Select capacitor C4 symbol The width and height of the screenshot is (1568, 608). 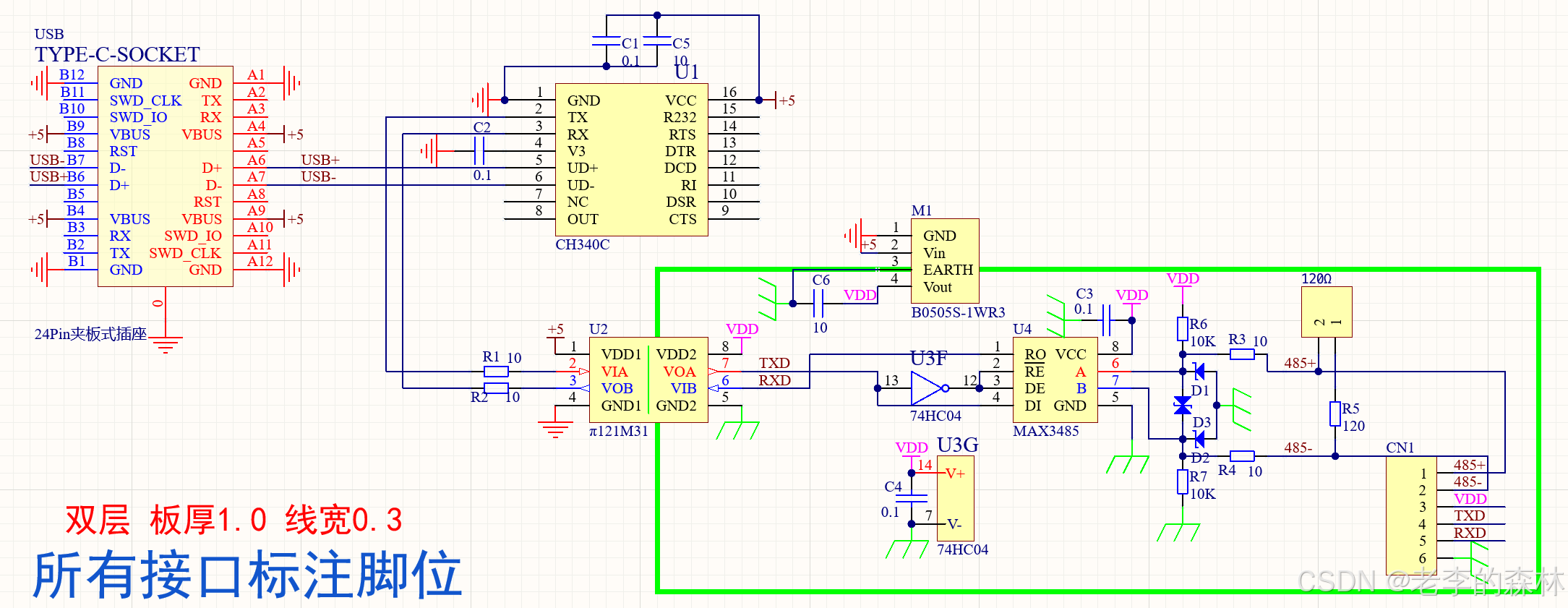(912, 498)
